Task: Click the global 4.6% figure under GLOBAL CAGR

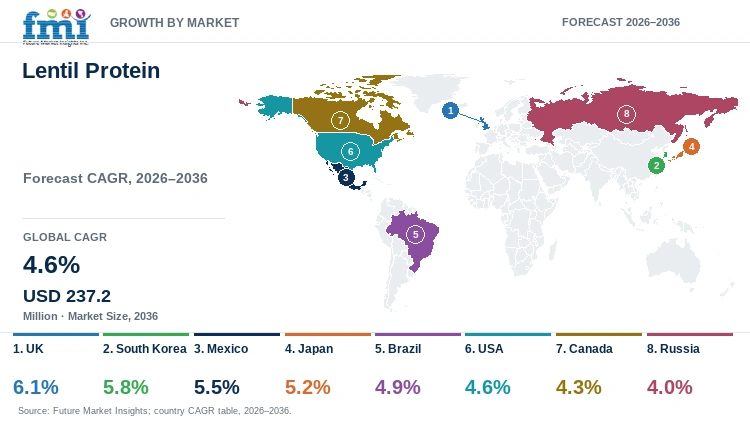Action: coord(52,265)
